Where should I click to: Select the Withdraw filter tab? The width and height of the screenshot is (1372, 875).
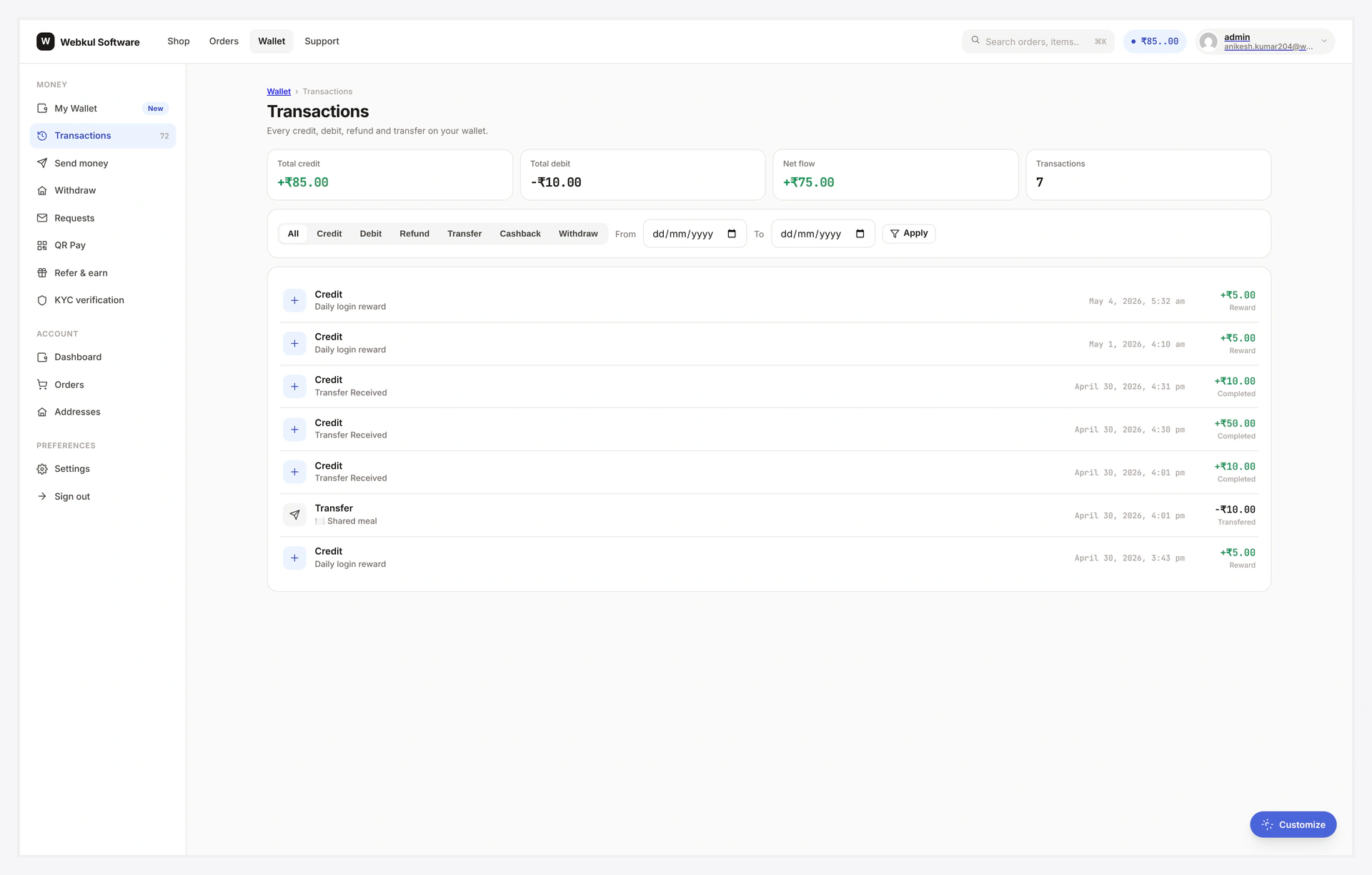[x=578, y=234]
